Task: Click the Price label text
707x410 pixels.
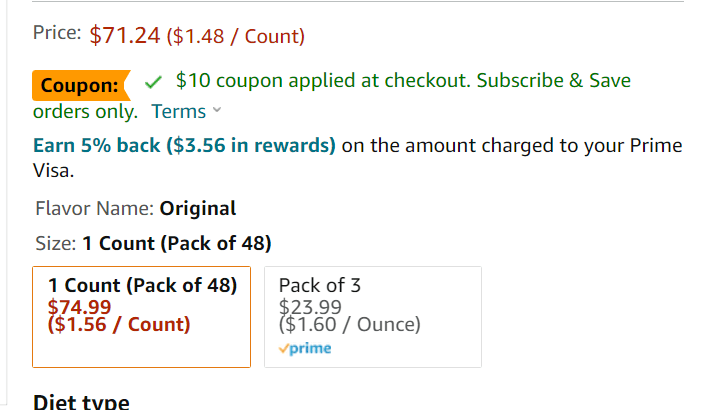Action: (x=57, y=32)
